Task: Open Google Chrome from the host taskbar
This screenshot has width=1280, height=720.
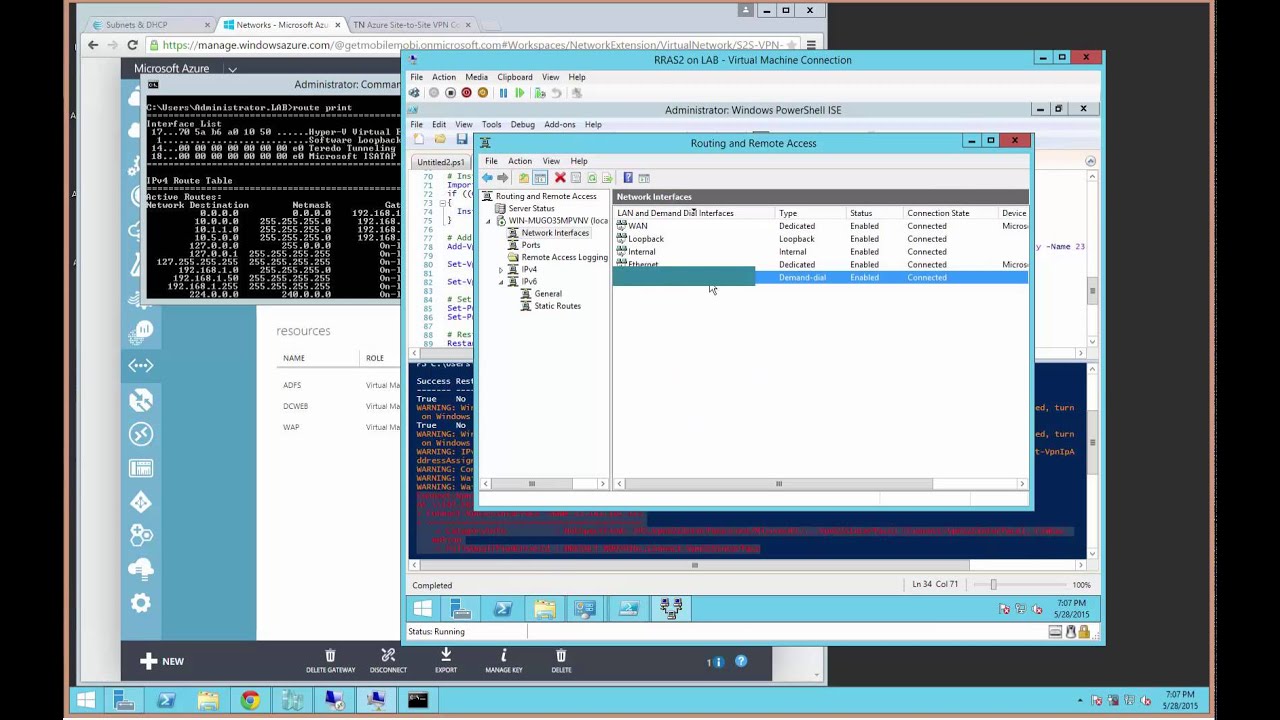Action: [250, 701]
